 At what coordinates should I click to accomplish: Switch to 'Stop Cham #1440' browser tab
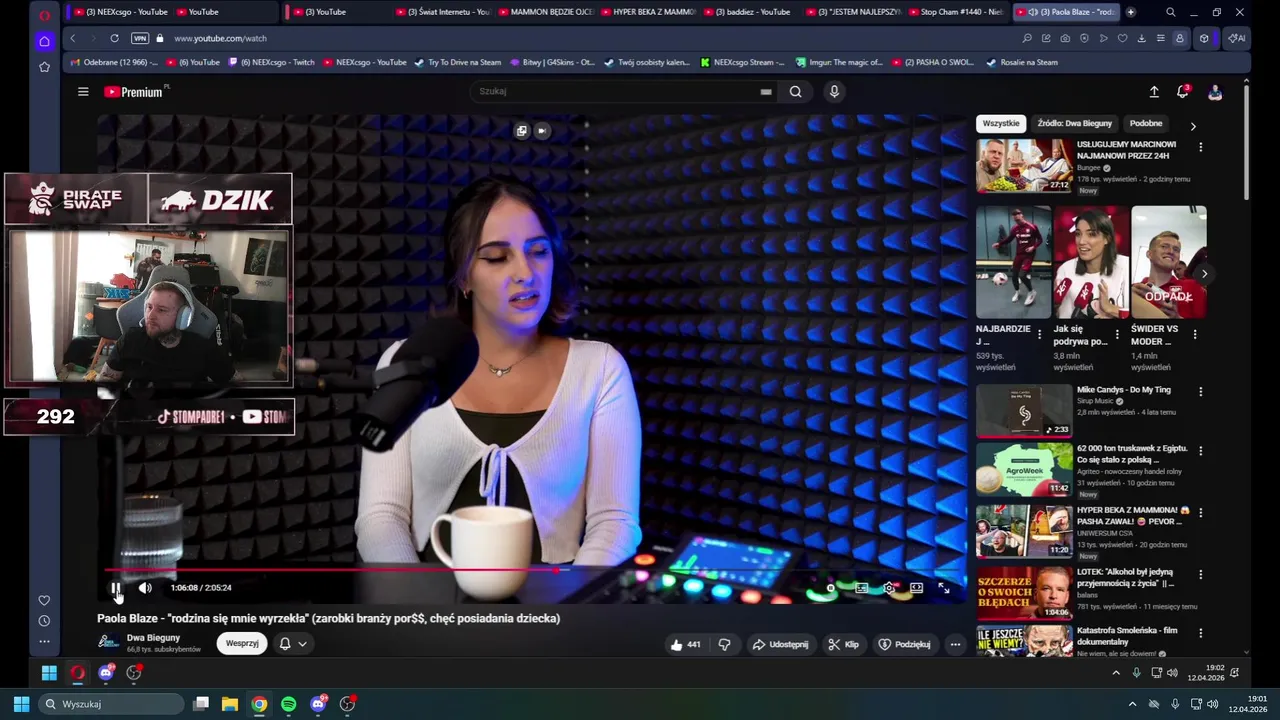pos(955,12)
